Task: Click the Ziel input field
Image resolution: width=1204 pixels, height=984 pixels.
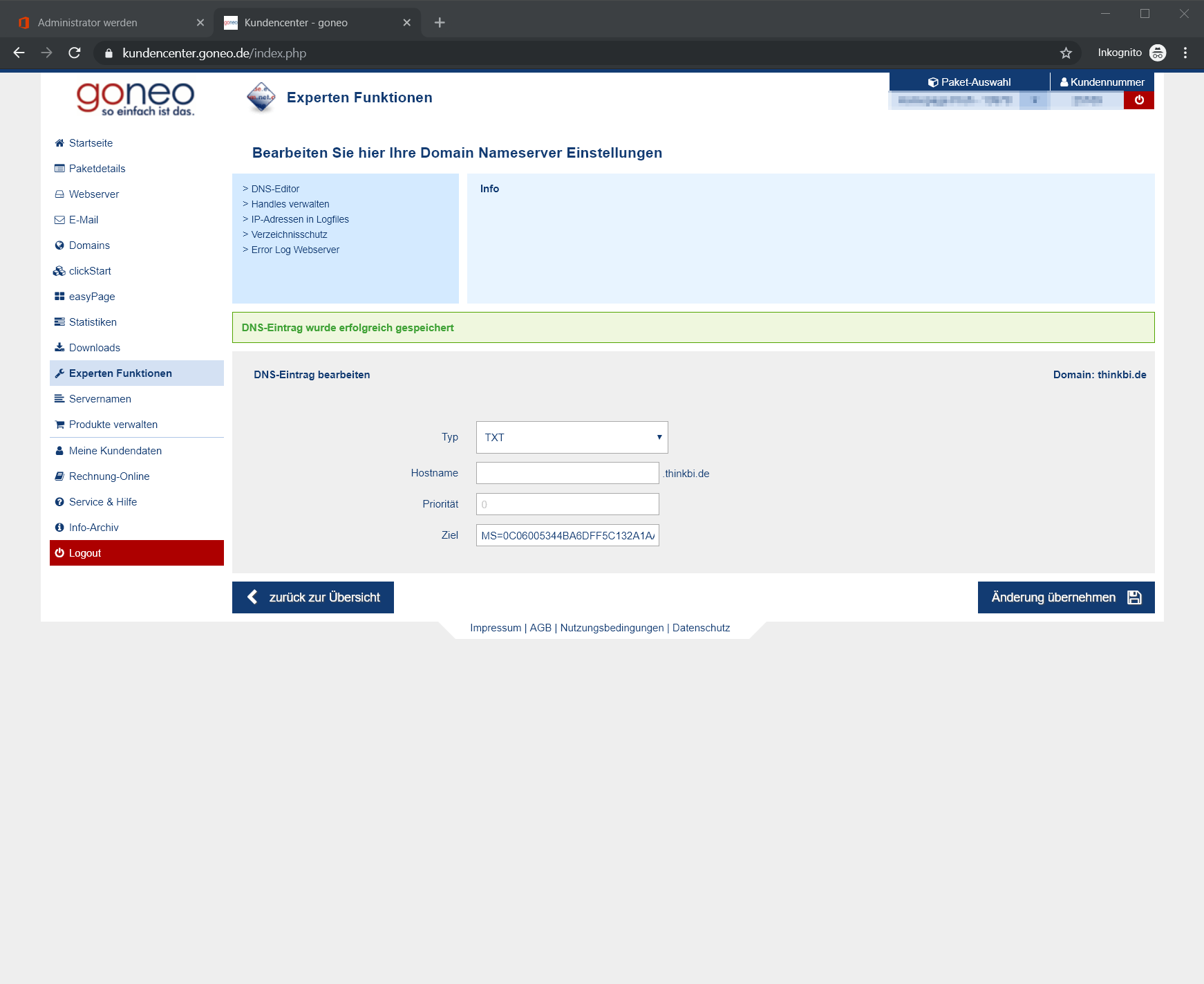Action: tap(567, 535)
